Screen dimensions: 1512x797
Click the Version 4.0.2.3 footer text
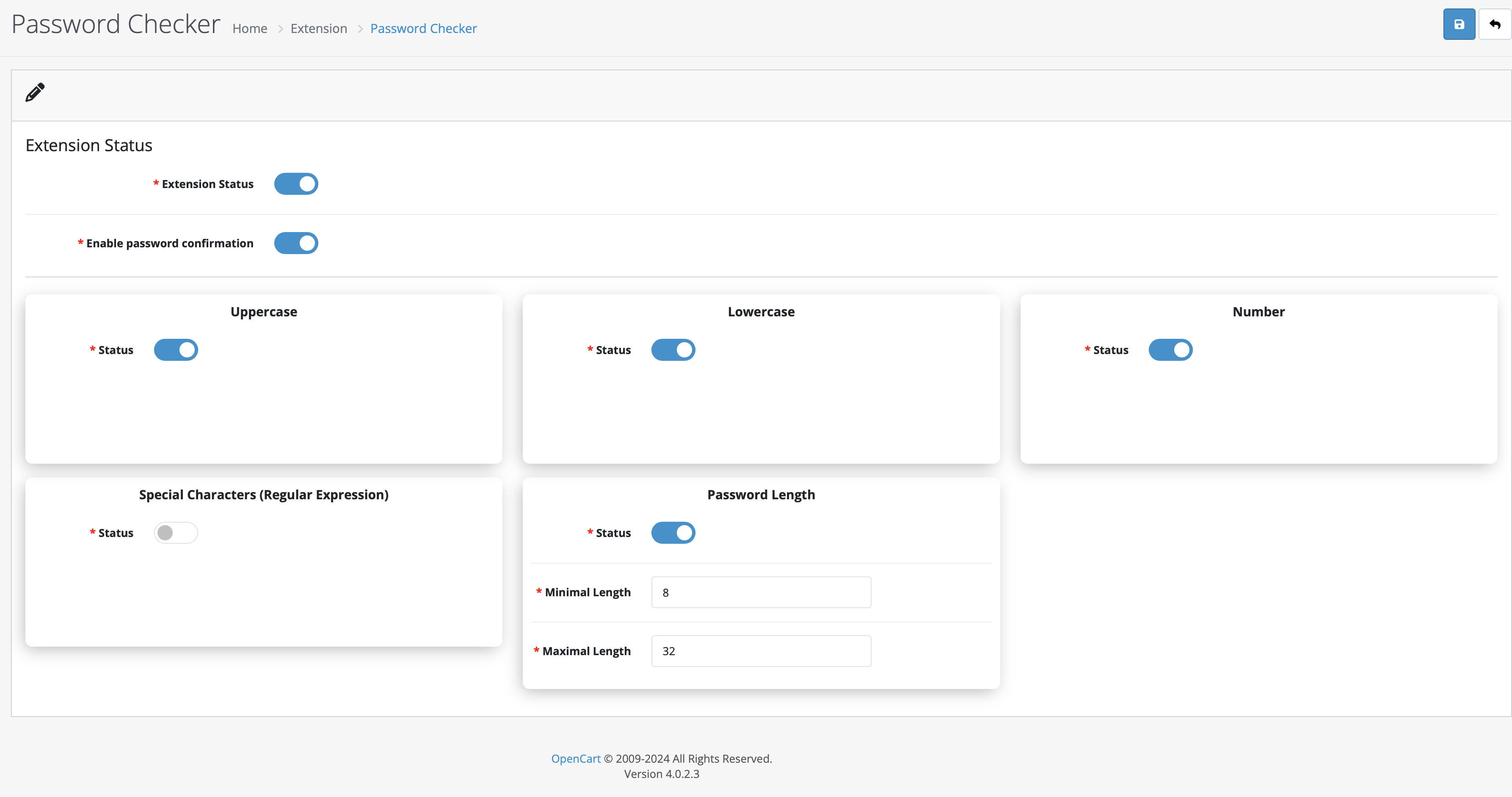click(x=662, y=774)
